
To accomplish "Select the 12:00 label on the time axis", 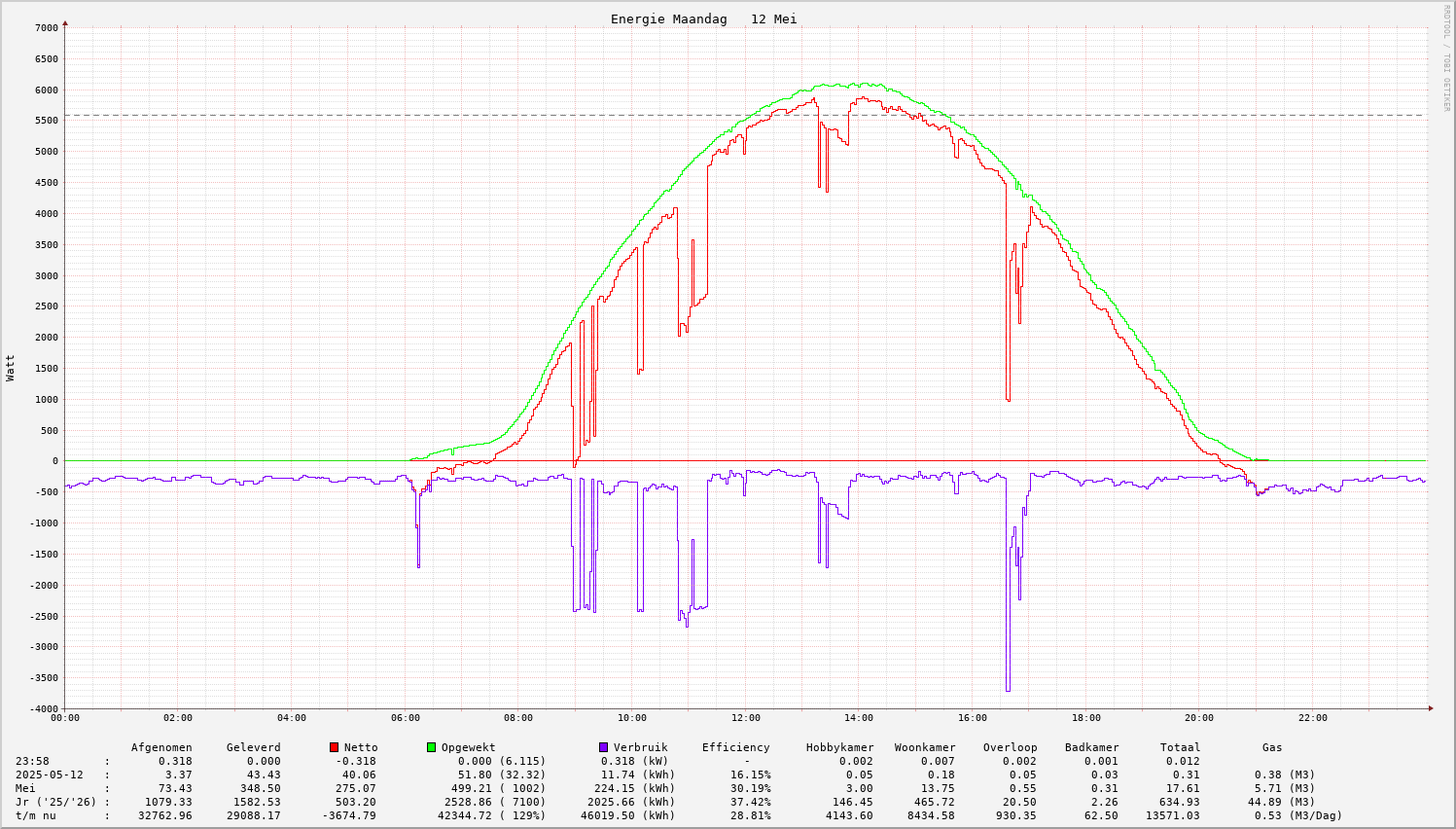I will pos(745,718).
